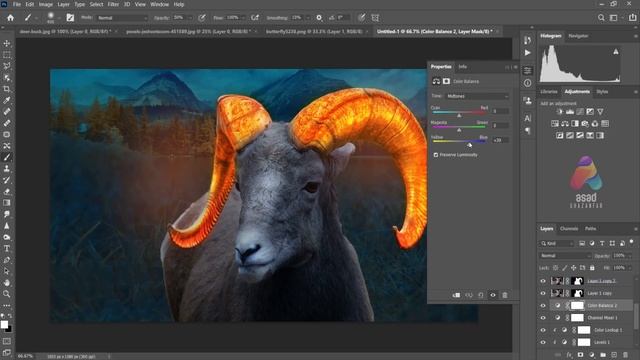The height and width of the screenshot is (360, 640).
Task: Open the brush preset picker dropdown
Action: click(59, 18)
